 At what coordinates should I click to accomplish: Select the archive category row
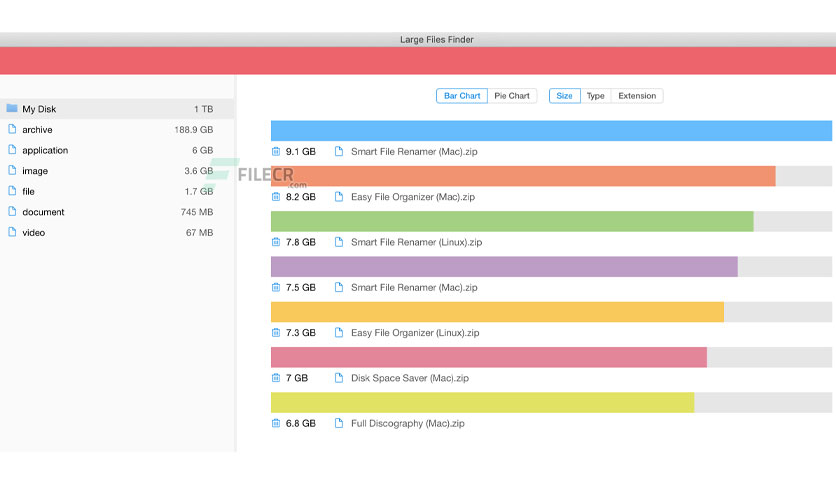coord(117,130)
